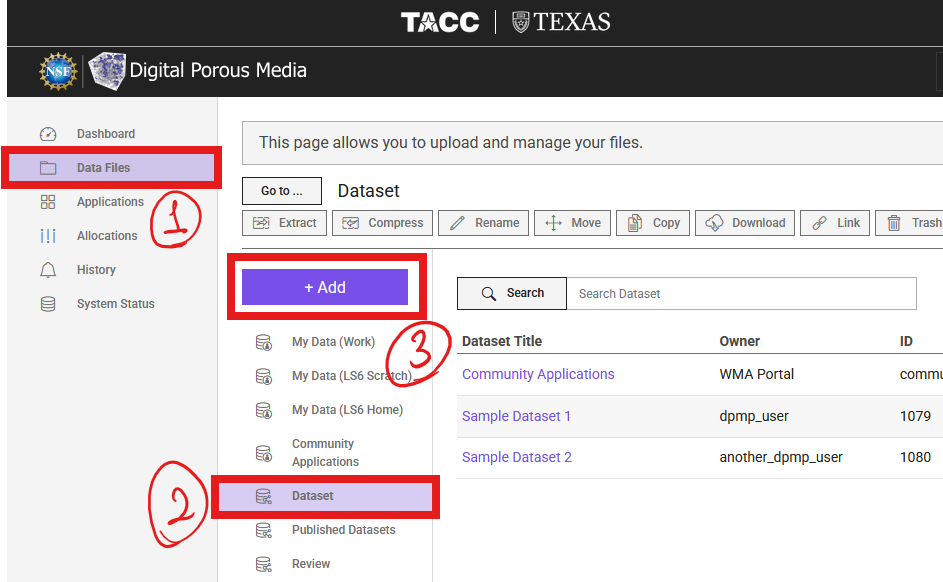This screenshot has width=943, height=582.
Task: Click owner cell dpmp_user
Action: [754, 416]
